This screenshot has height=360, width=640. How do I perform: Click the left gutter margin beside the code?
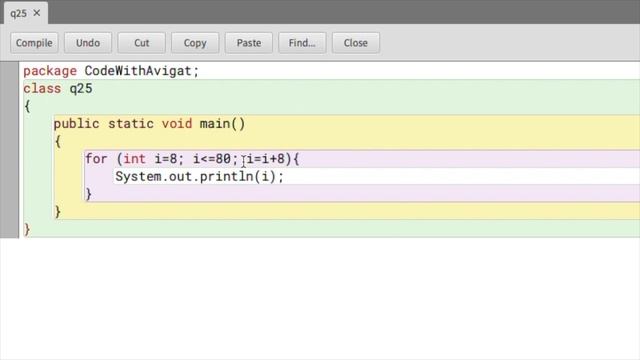(x=9, y=150)
